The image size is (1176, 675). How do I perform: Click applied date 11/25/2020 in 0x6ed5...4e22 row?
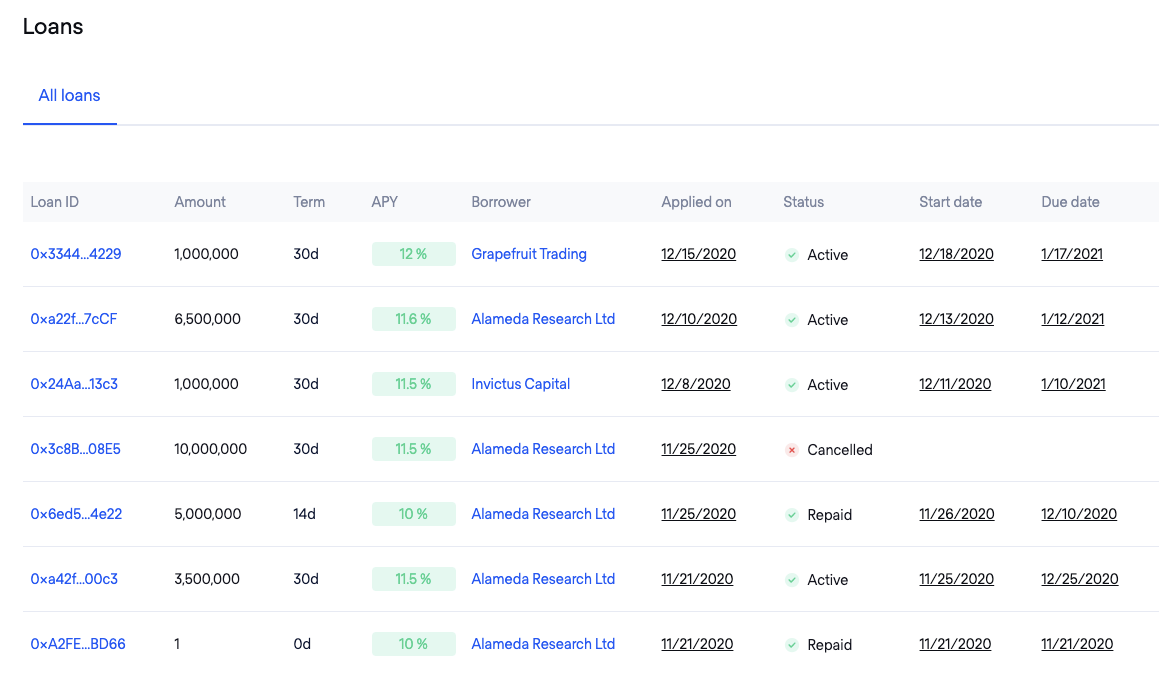click(698, 514)
